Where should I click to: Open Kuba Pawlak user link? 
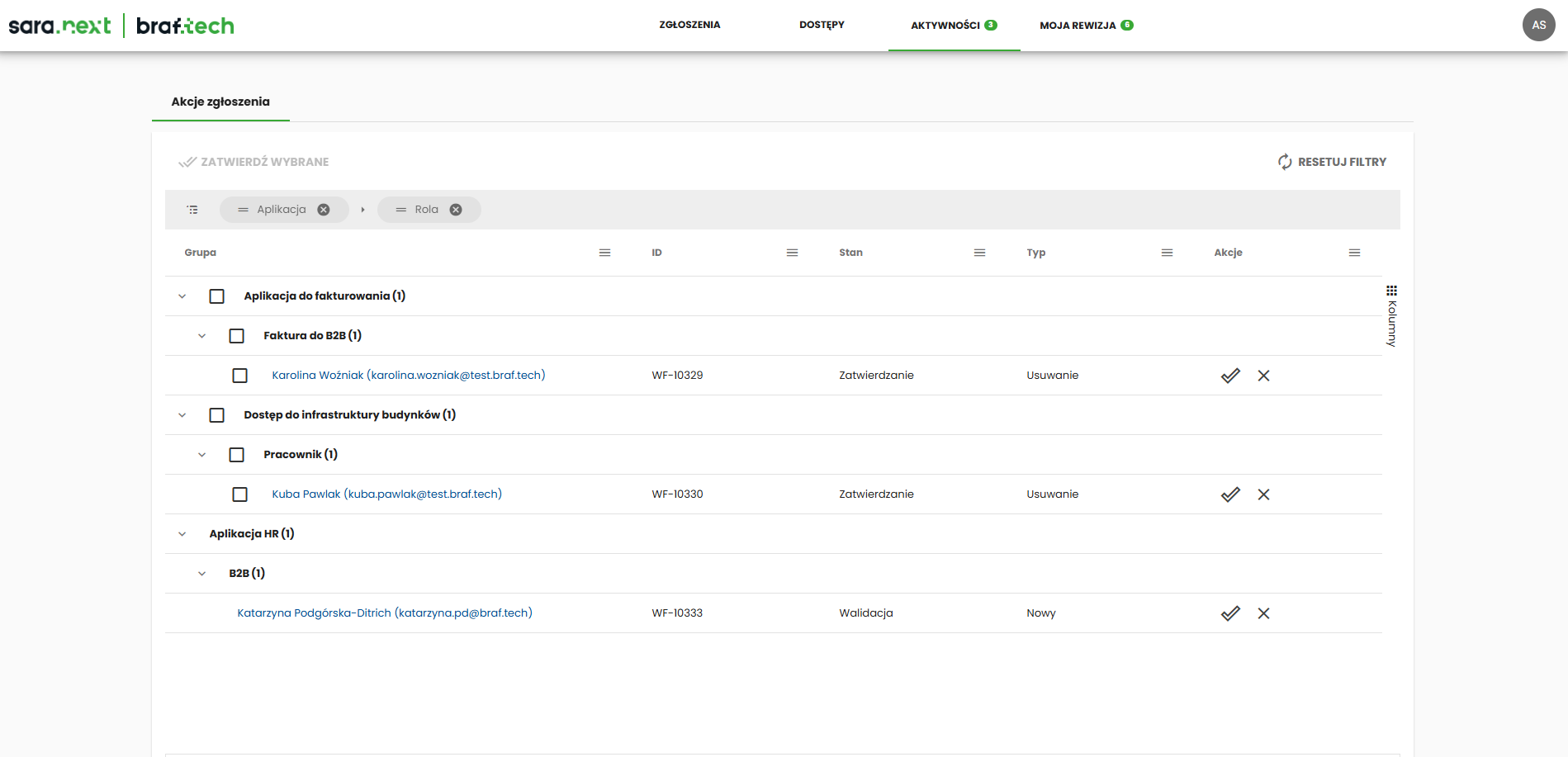click(x=386, y=494)
